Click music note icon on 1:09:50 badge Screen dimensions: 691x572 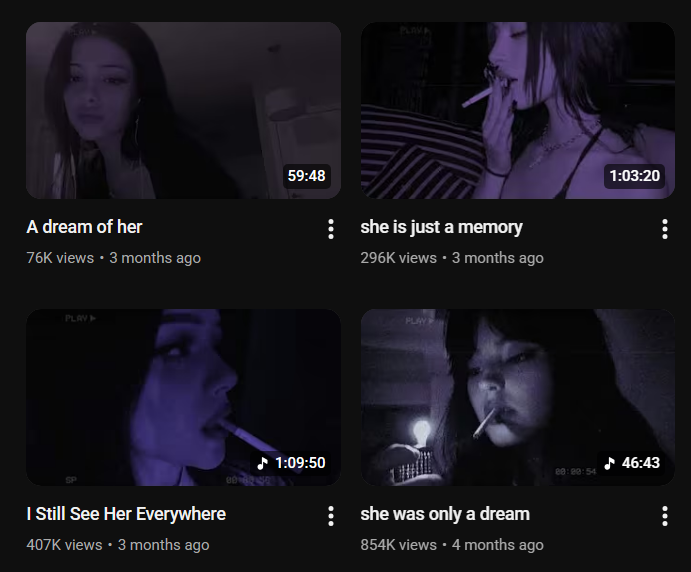(263, 463)
